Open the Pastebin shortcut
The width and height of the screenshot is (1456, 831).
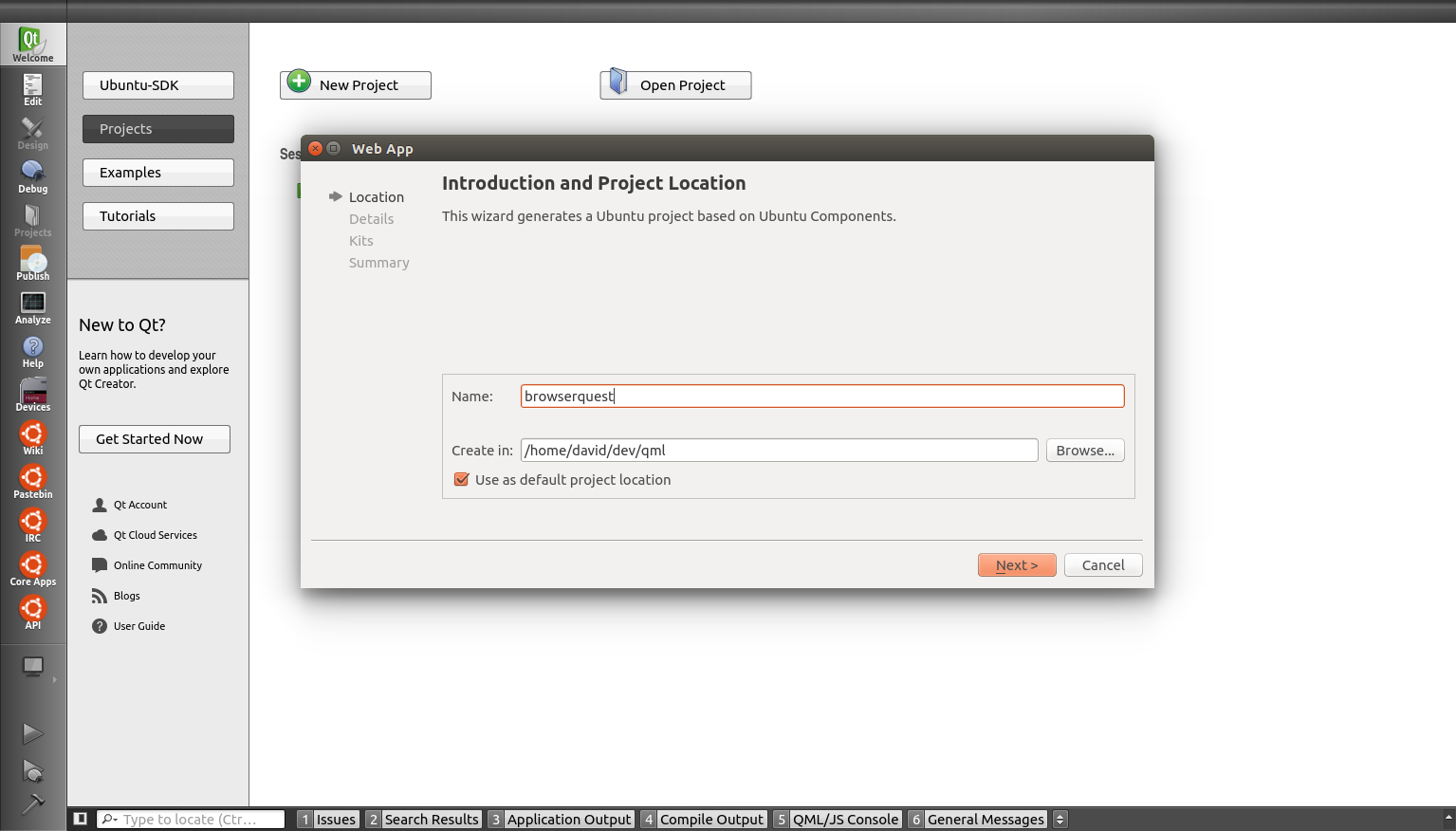coord(32,482)
